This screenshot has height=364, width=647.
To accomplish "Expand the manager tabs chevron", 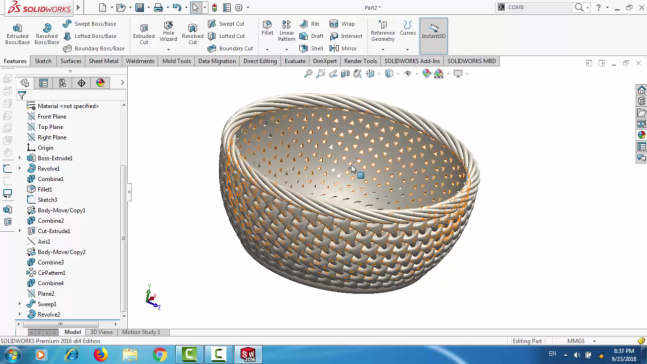I will click(122, 83).
